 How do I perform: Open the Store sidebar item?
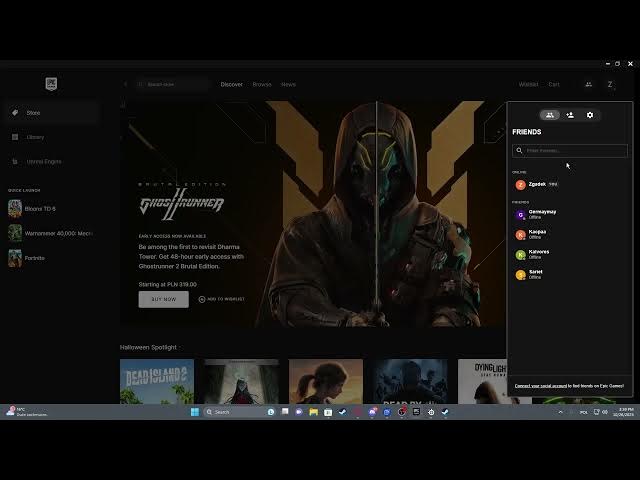51,113
